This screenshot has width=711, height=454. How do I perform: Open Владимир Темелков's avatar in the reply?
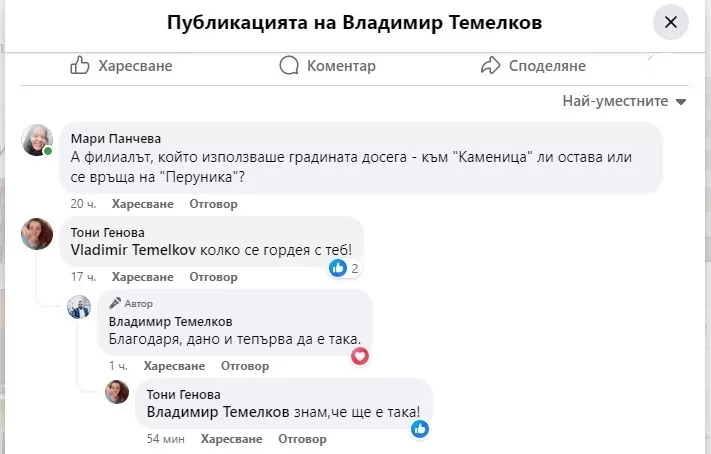79,307
